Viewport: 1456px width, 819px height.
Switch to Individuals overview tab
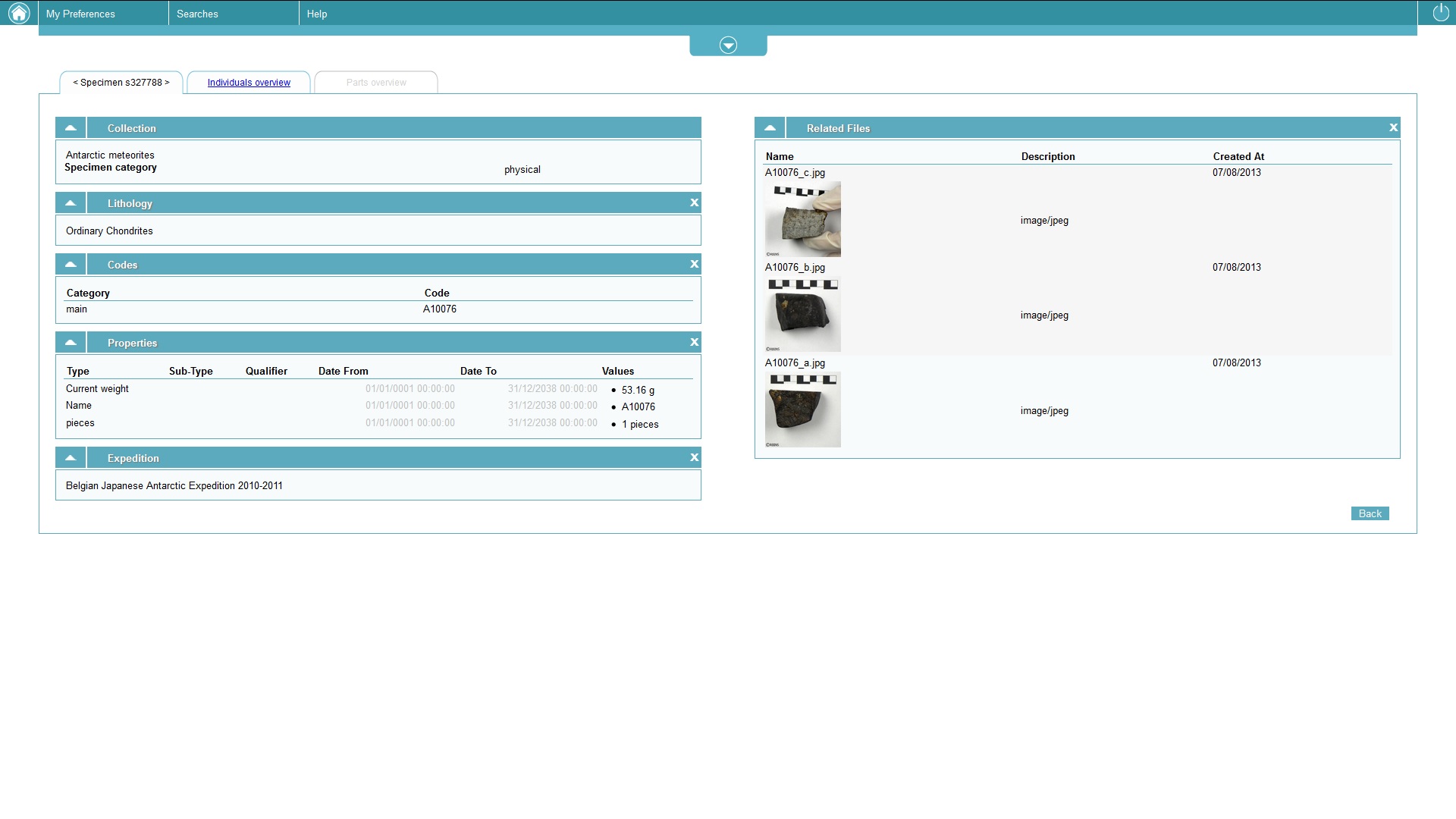point(249,83)
